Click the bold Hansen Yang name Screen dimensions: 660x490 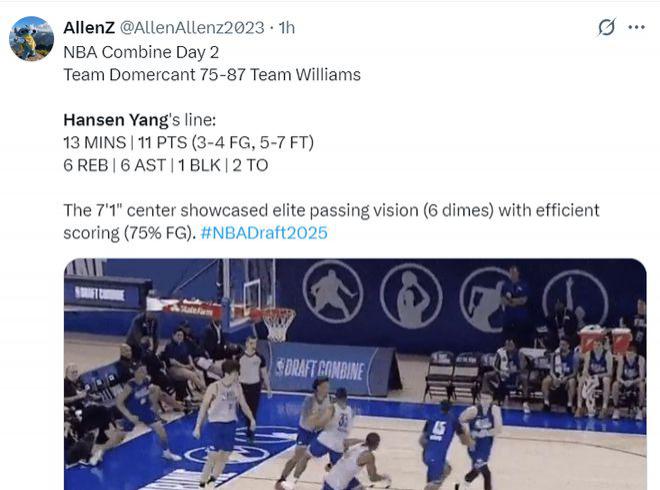tap(116, 120)
